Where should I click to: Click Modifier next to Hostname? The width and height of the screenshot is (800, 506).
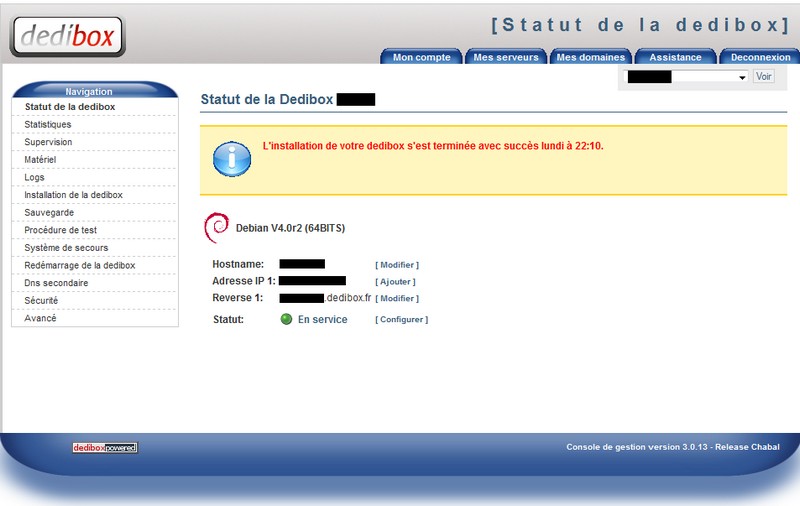click(397, 265)
